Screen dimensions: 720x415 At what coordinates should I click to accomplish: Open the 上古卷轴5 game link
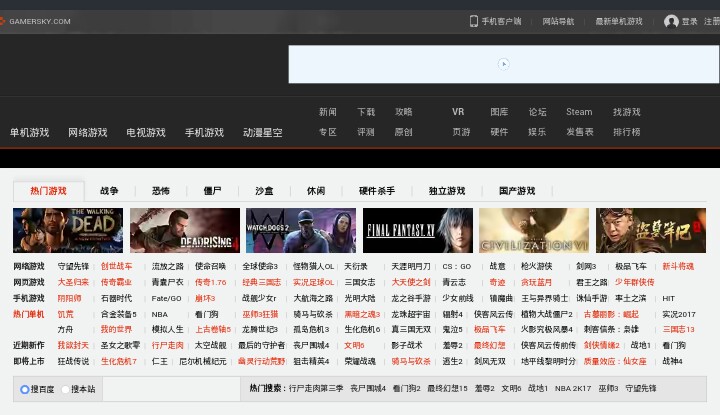click(213, 330)
